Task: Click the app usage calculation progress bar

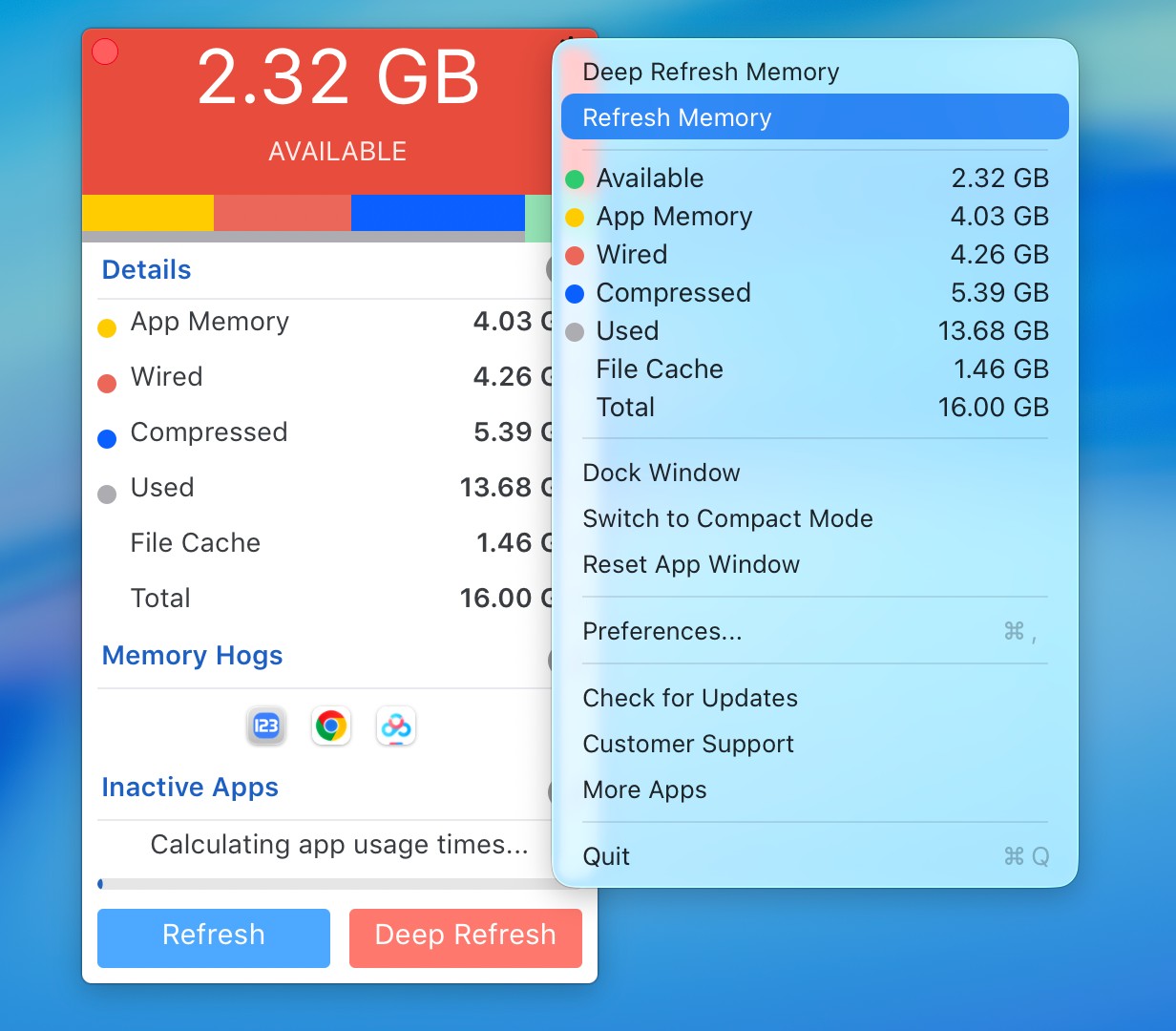Action: 325,884
